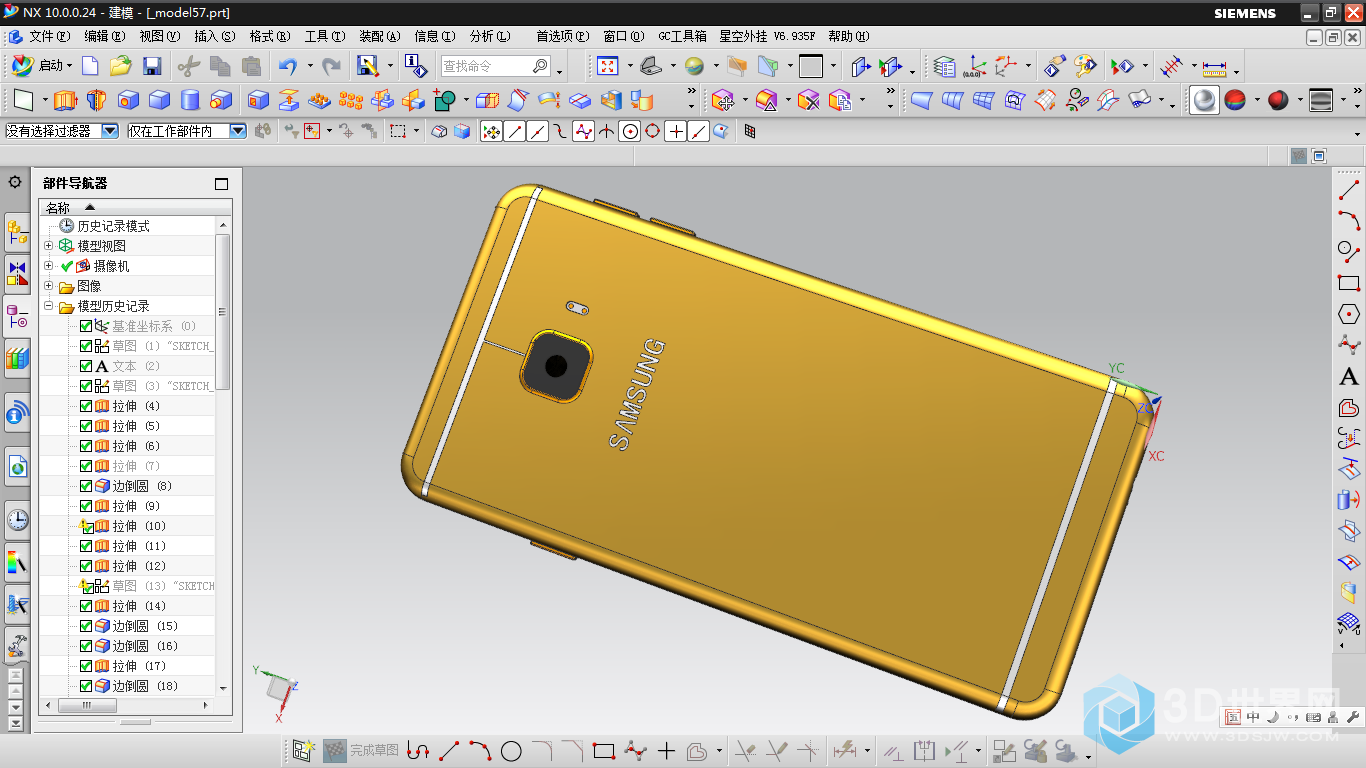Screen dimensions: 1366x768
Task: Toggle the 拉伸 (9) feature checkbox
Action: pyautogui.click(x=86, y=506)
